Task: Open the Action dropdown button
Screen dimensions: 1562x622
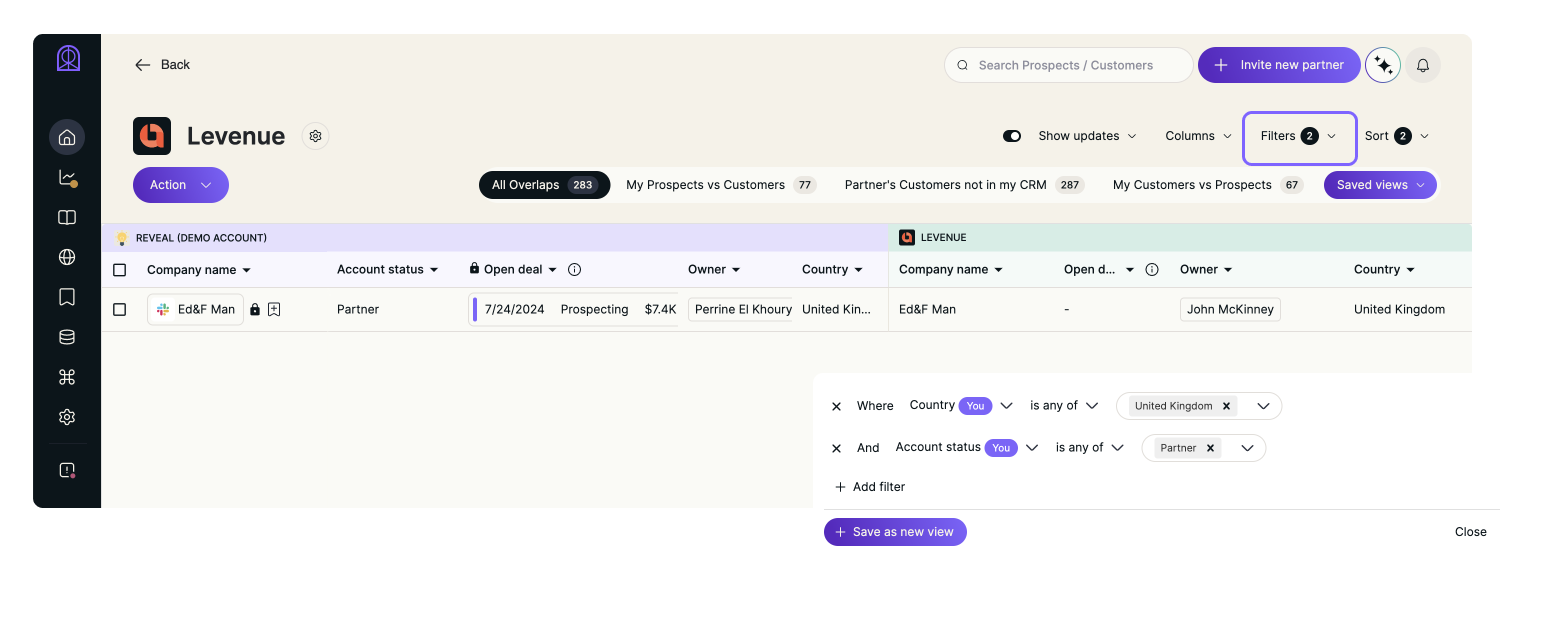Action: (x=181, y=185)
